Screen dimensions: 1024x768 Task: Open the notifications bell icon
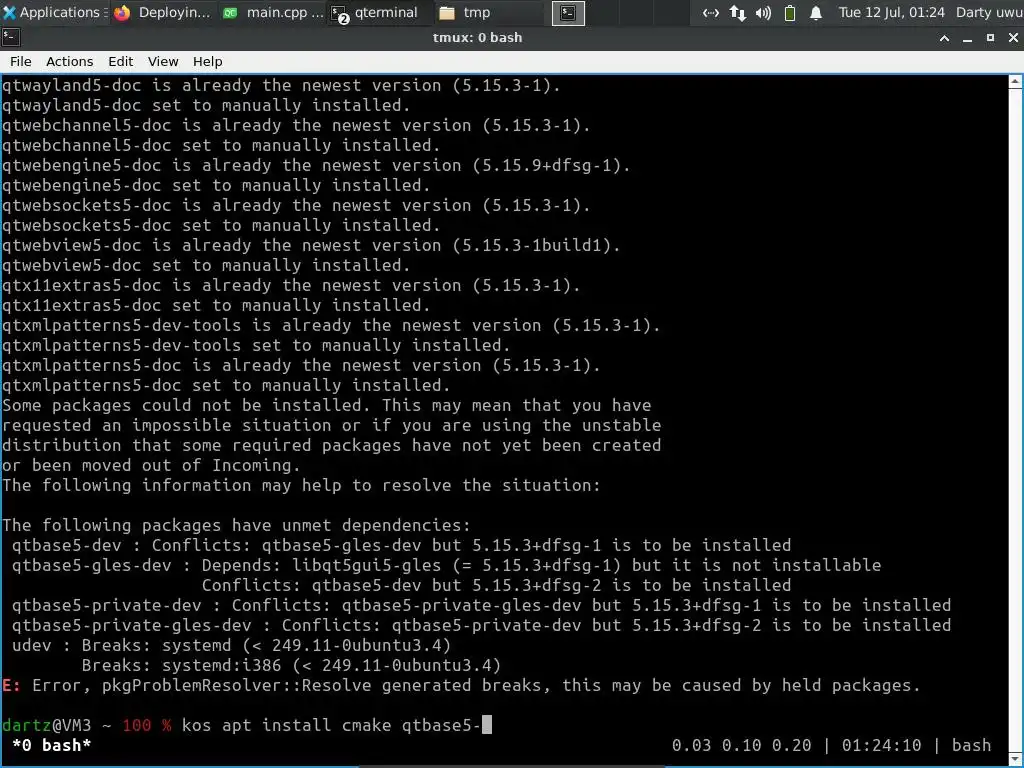click(816, 12)
